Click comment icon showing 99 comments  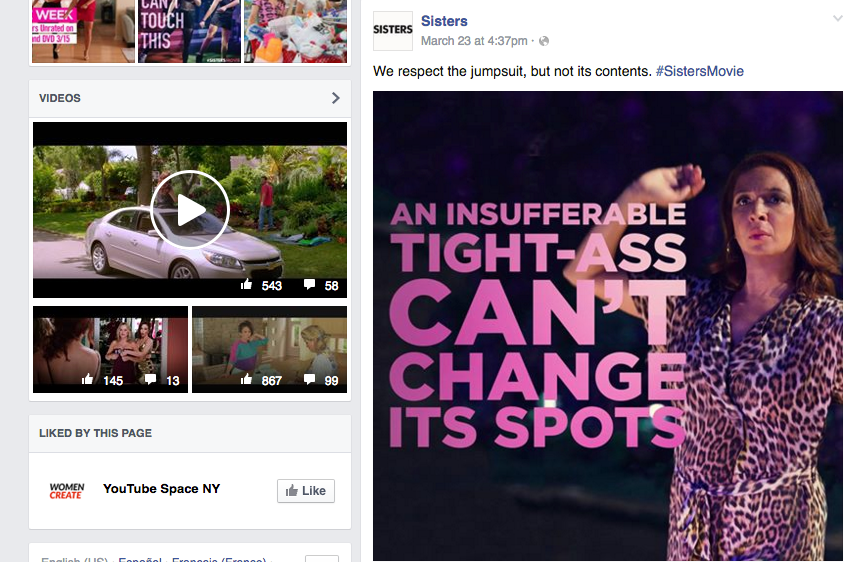point(310,380)
